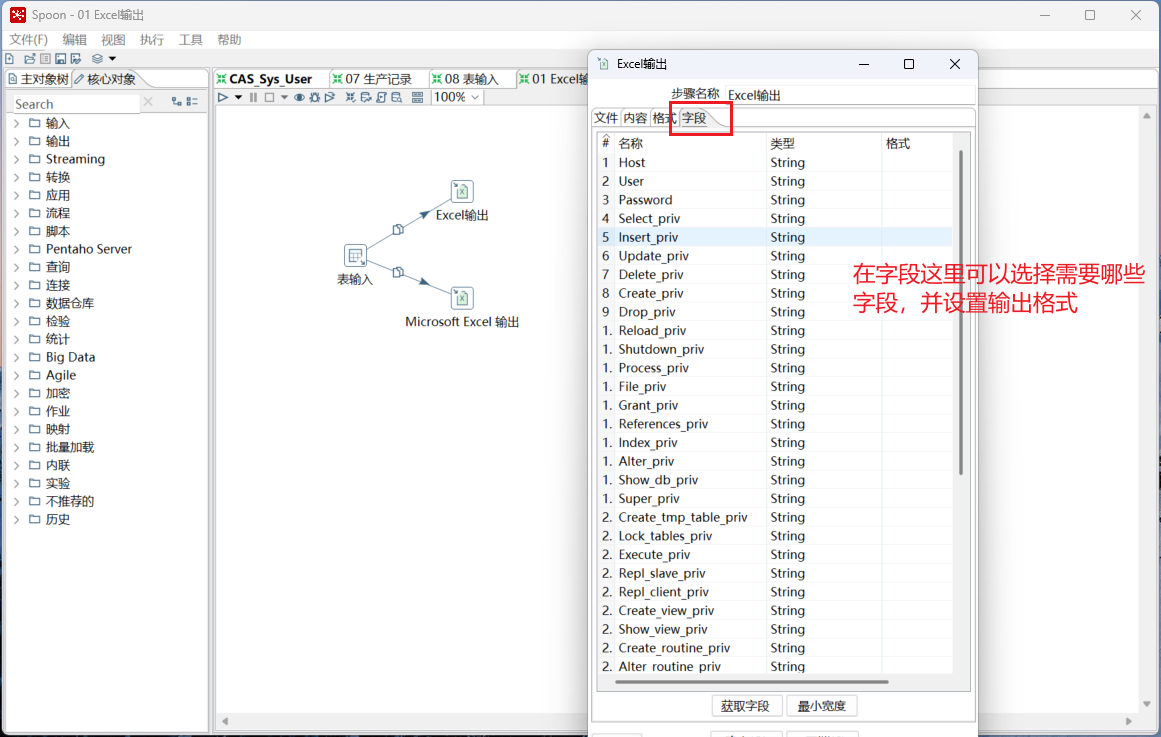The image size is (1161, 737).
Task: Click the Save icon in main toolbar
Action: (61, 59)
